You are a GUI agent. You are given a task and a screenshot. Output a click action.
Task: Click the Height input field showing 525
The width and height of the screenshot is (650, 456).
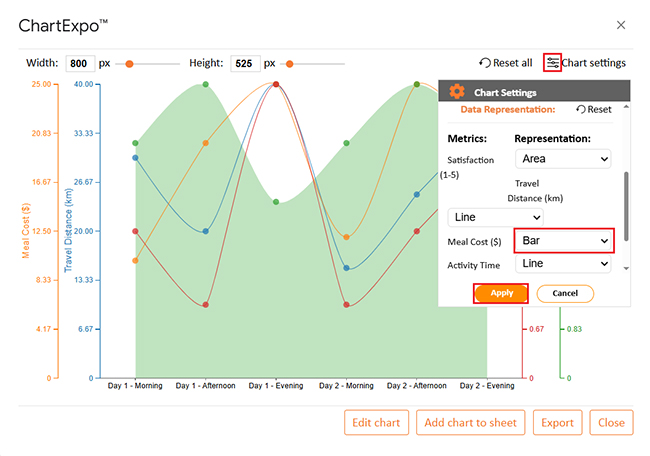tap(245, 63)
